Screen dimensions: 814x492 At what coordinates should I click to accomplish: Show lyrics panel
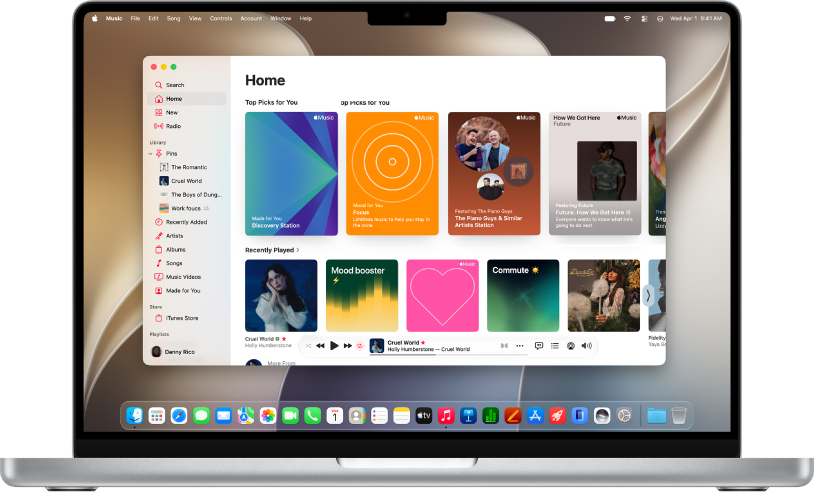[x=539, y=346]
